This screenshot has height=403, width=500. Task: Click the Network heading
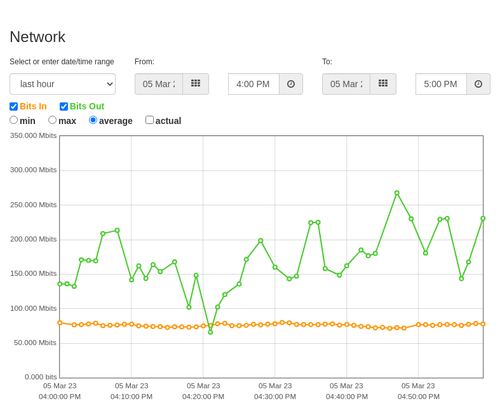tap(37, 37)
